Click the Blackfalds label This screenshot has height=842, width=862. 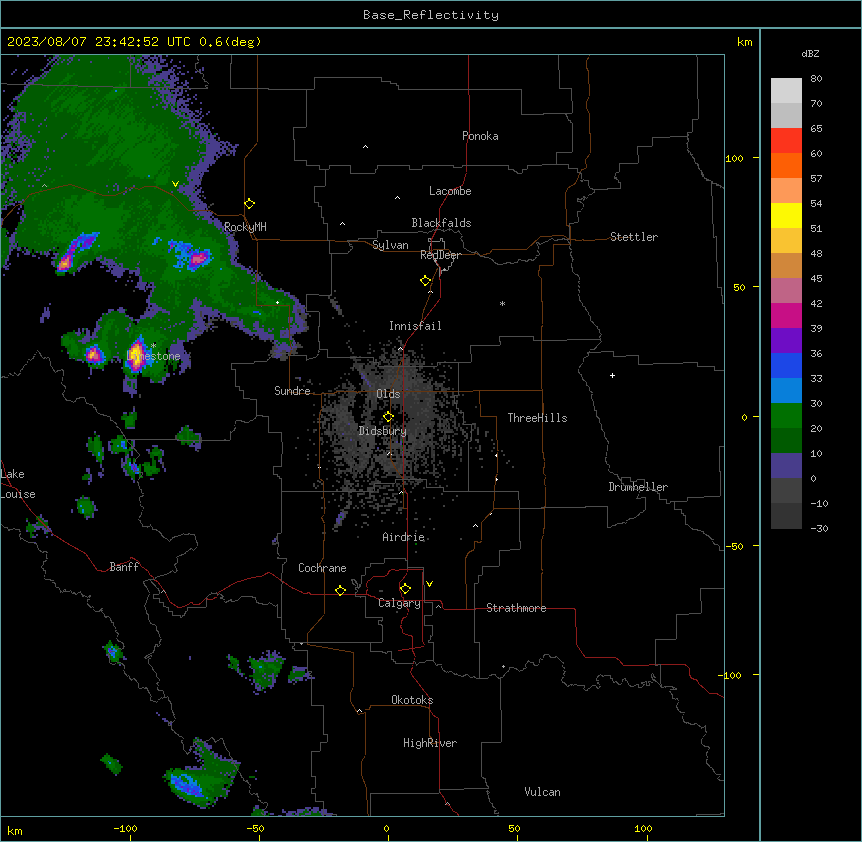click(x=441, y=223)
